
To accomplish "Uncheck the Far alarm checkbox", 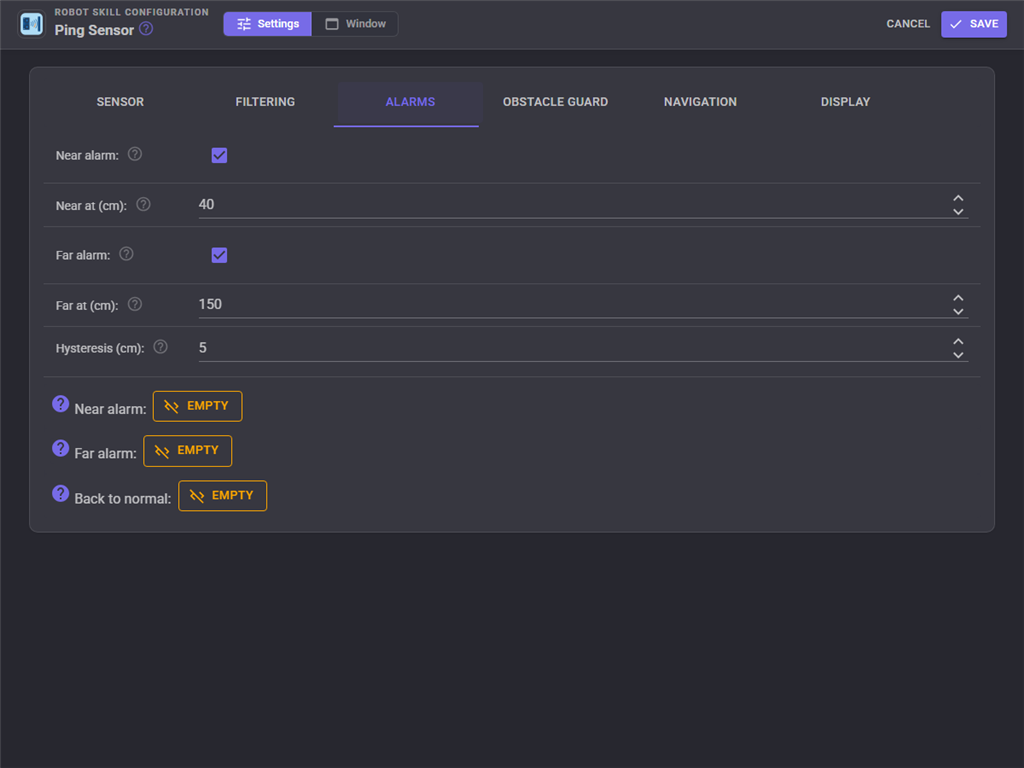I will [219, 255].
